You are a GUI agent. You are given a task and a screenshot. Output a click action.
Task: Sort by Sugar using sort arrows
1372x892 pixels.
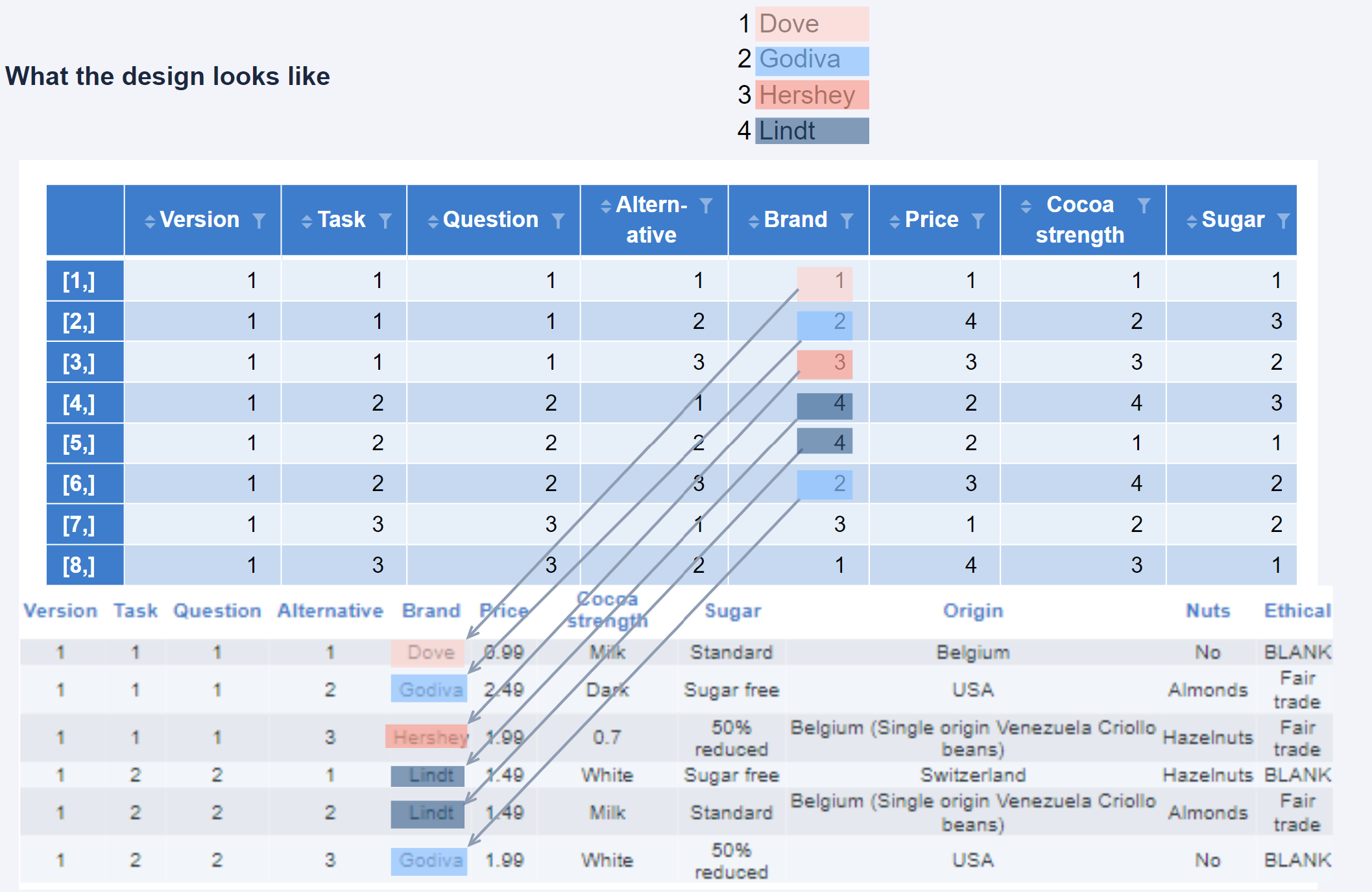click(1192, 221)
